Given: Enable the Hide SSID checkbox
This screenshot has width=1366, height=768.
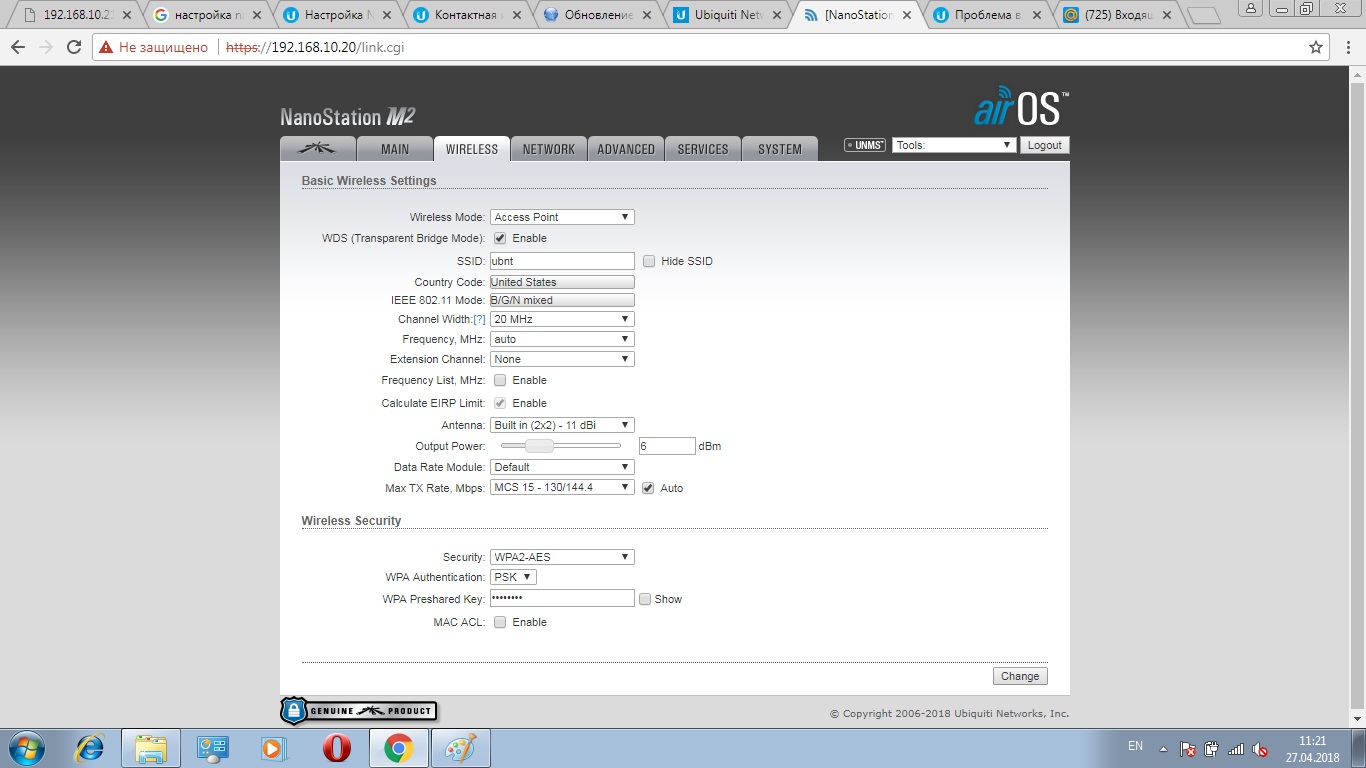Looking at the screenshot, I should point(649,261).
